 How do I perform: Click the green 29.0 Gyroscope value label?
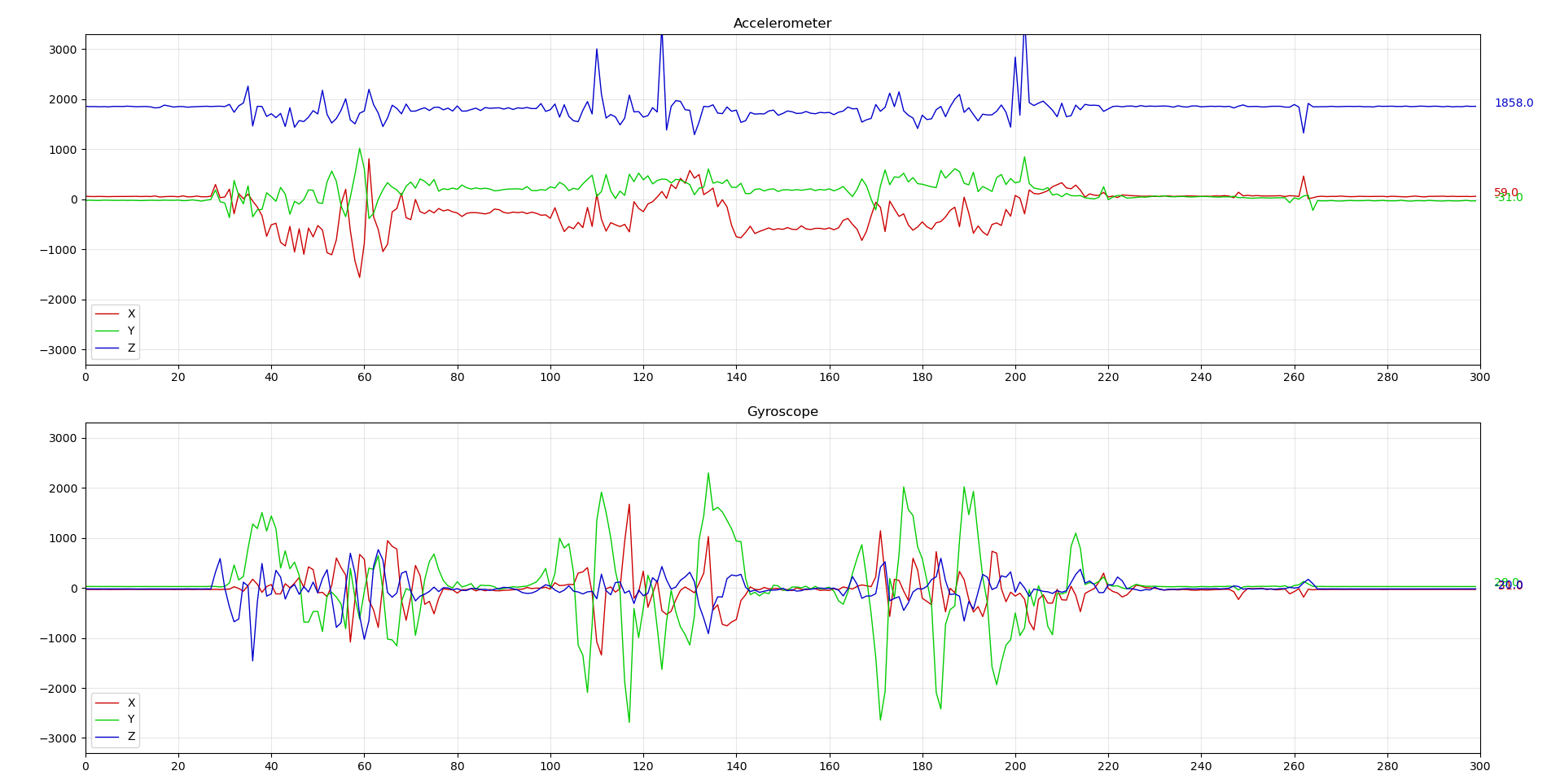coord(1505,582)
